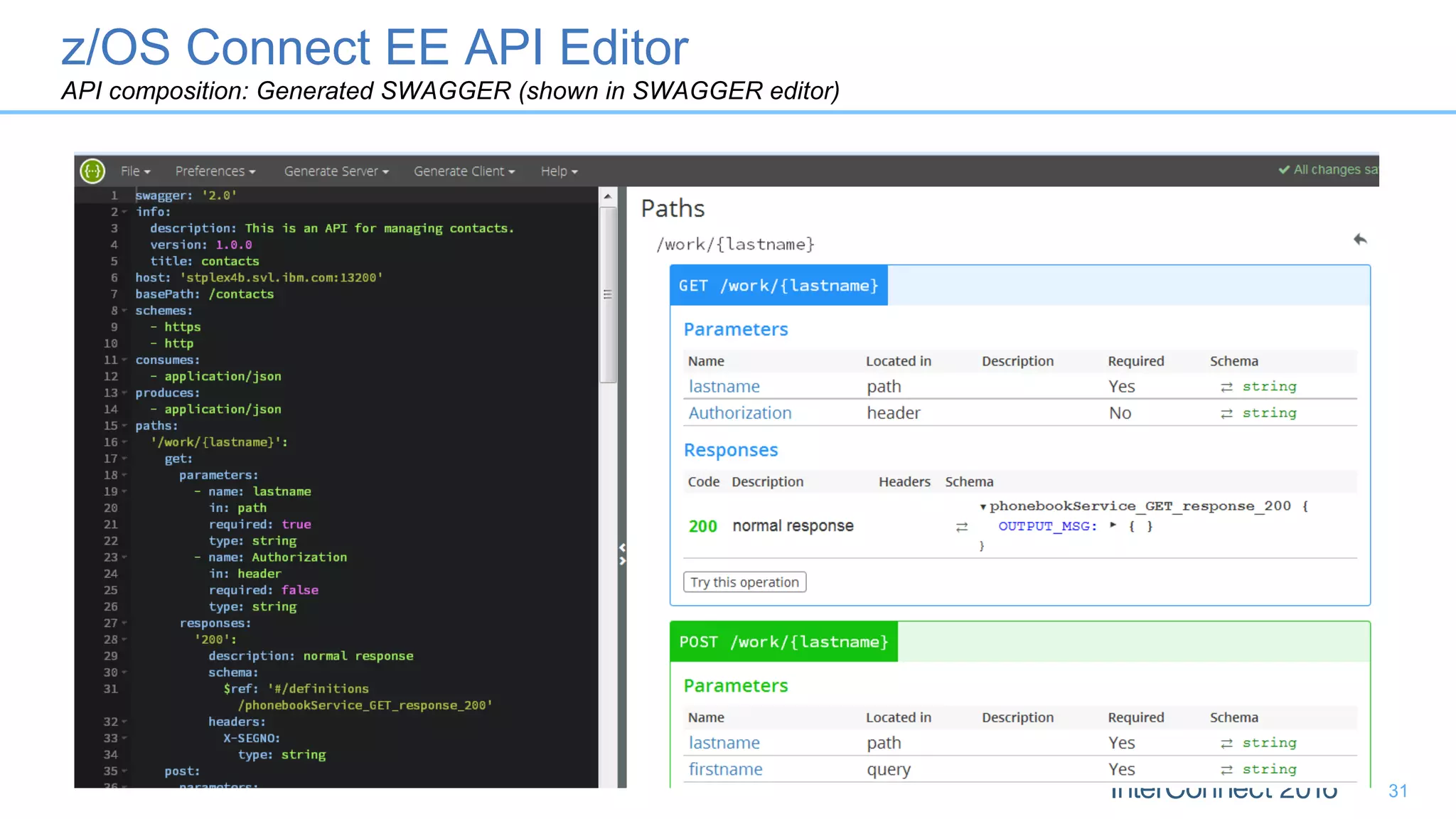Fold the info block at line 2

click(124, 212)
